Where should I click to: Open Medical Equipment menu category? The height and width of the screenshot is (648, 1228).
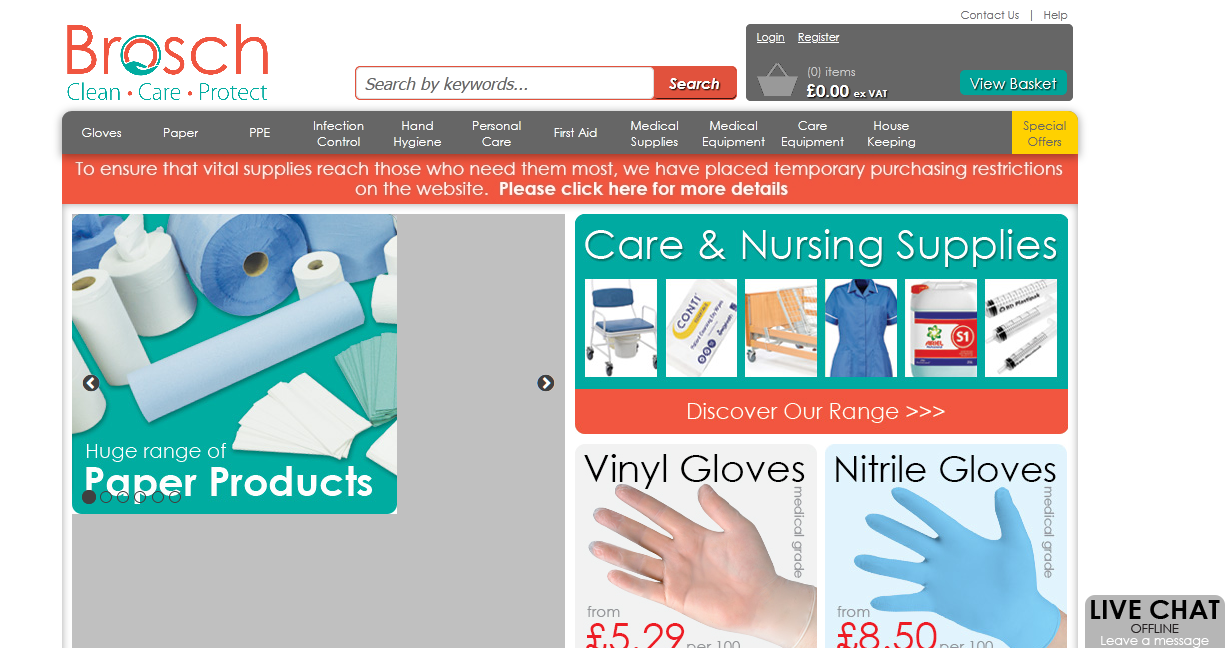(733, 133)
